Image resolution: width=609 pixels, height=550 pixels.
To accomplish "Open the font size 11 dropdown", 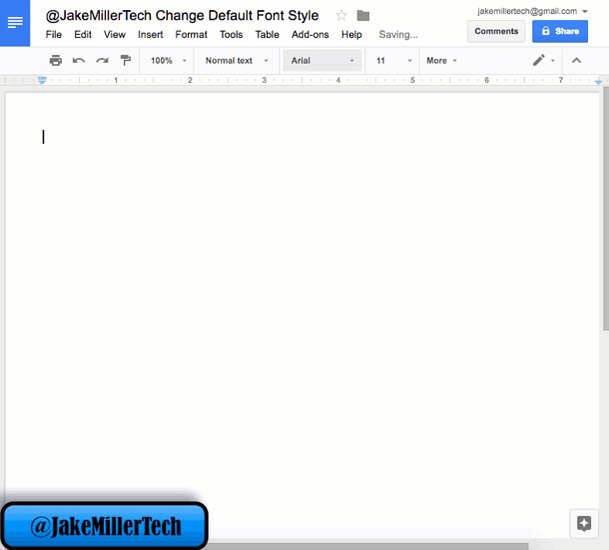I will click(x=393, y=61).
